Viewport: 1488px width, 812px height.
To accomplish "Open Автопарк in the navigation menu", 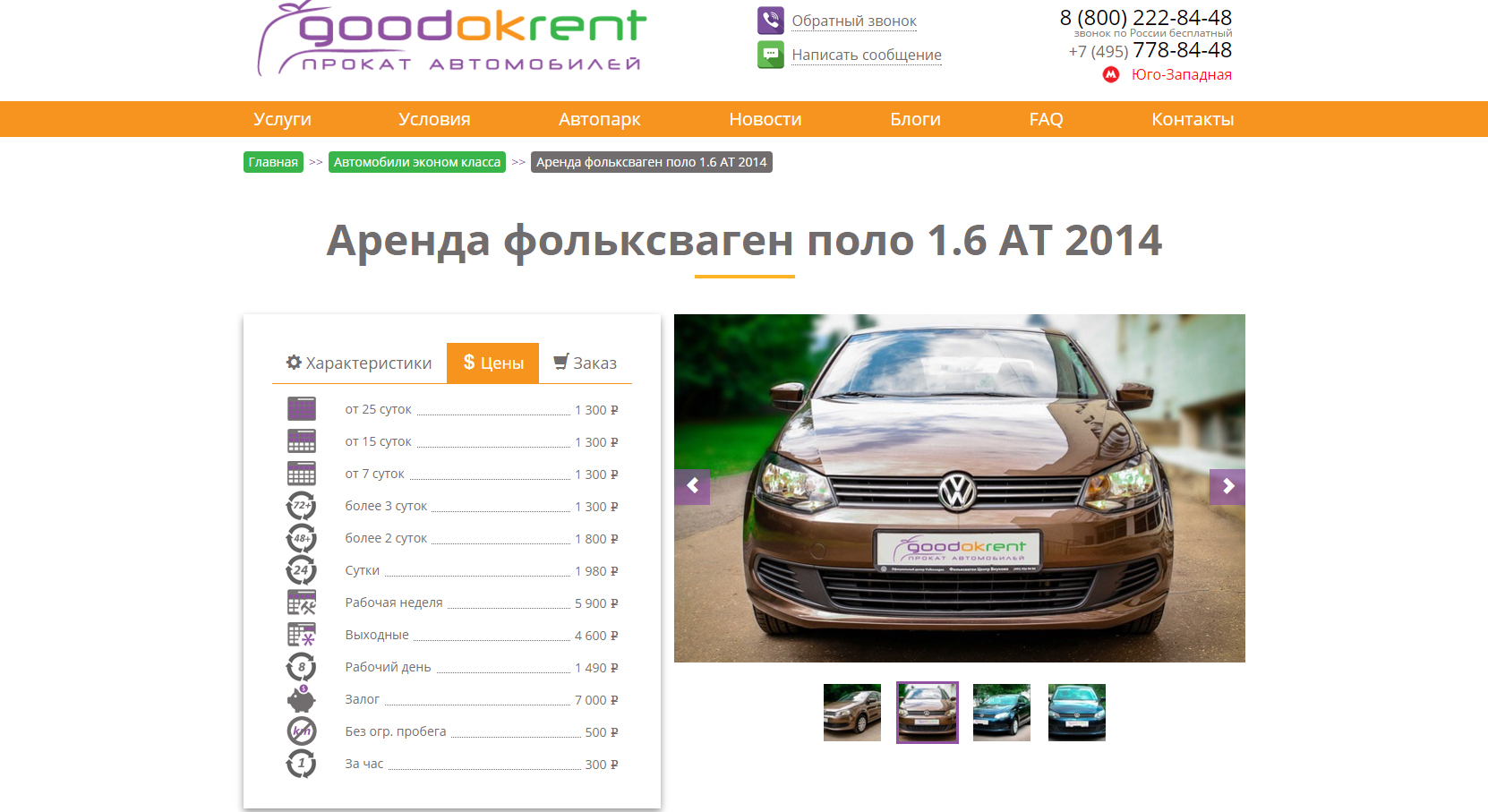I will click(x=599, y=119).
